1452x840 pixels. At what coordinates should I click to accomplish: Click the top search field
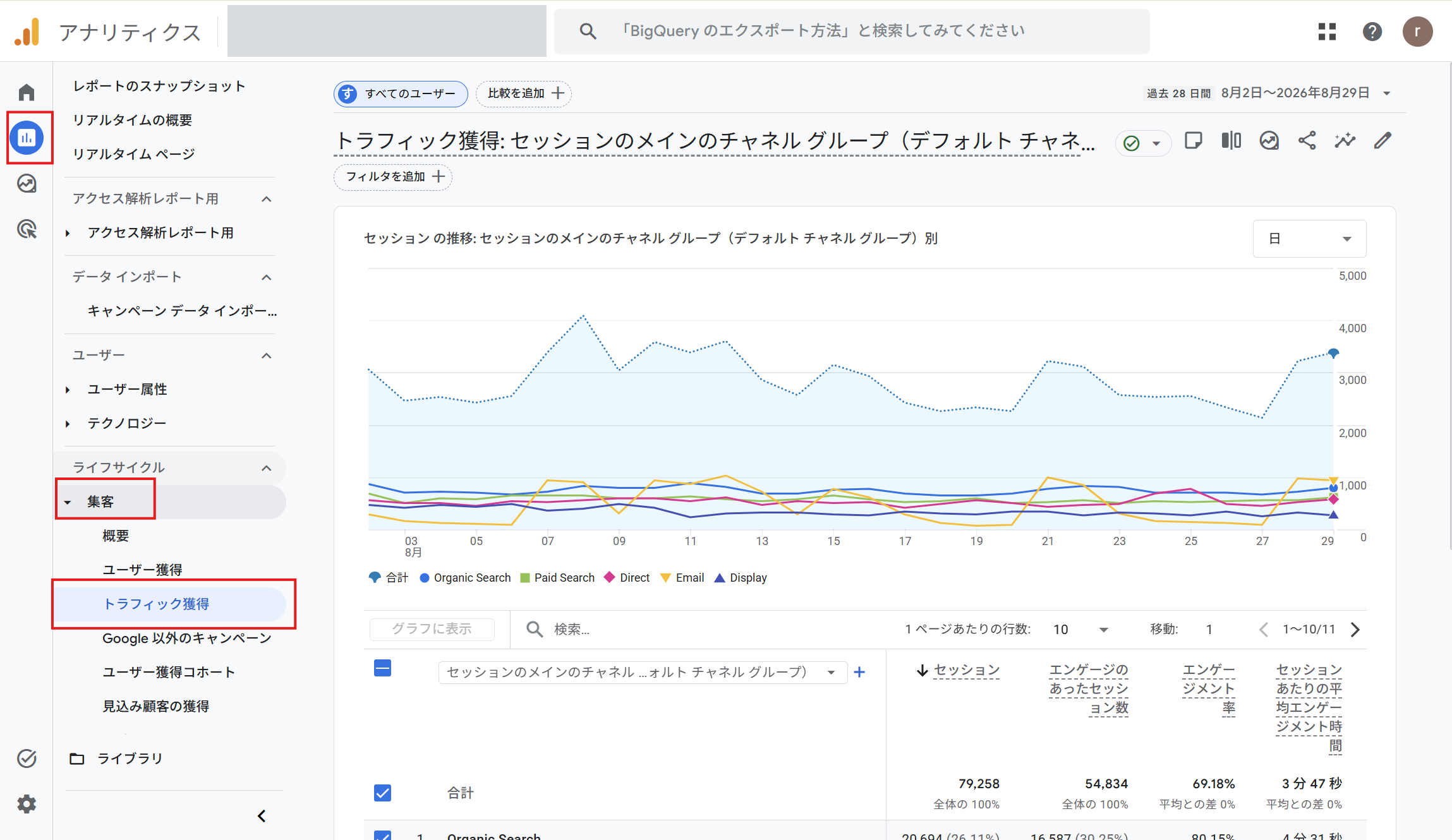tap(852, 31)
